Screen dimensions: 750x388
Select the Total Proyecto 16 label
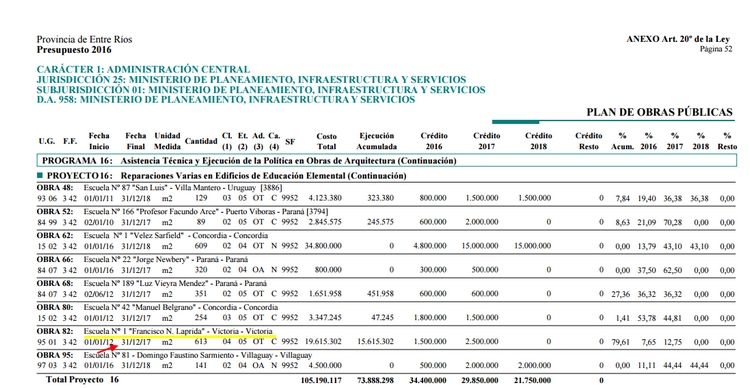82,379
